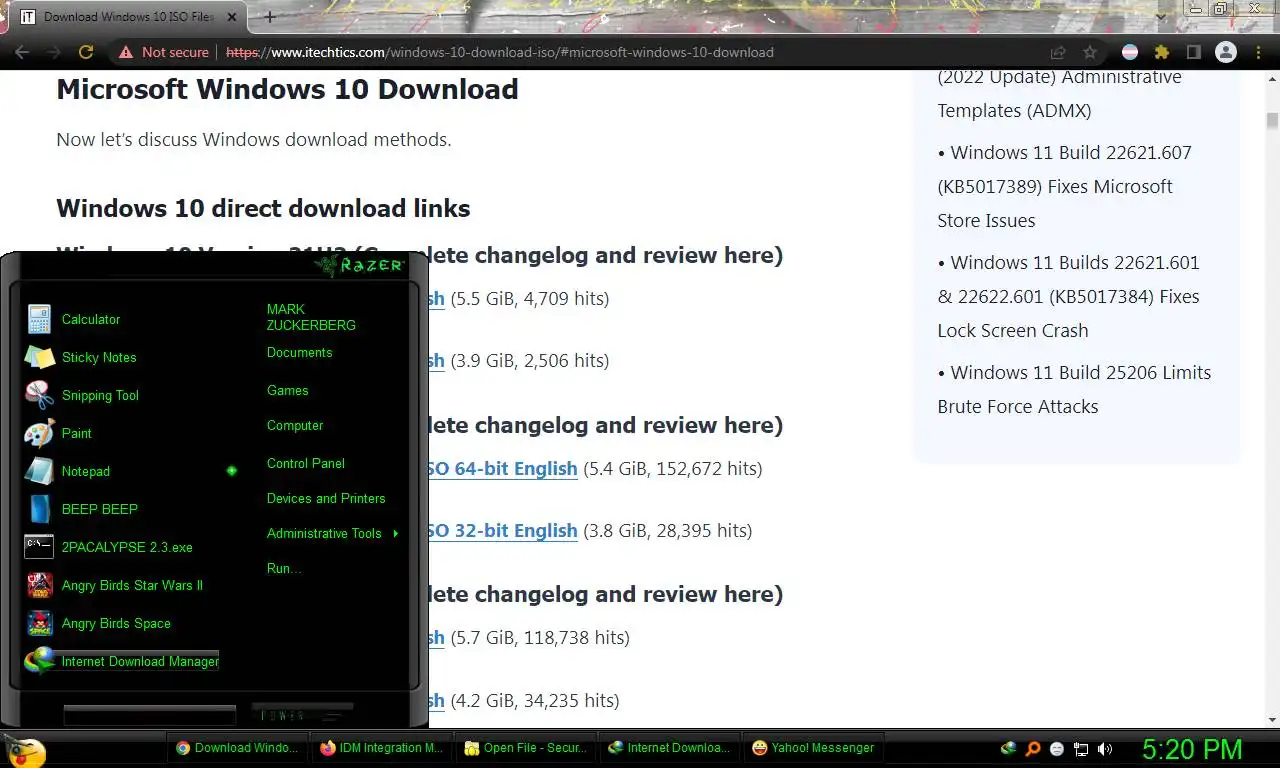Viewport: 1280px width, 768px height.
Task: Switch to Download Windows taskbar button
Action: tap(238, 748)
